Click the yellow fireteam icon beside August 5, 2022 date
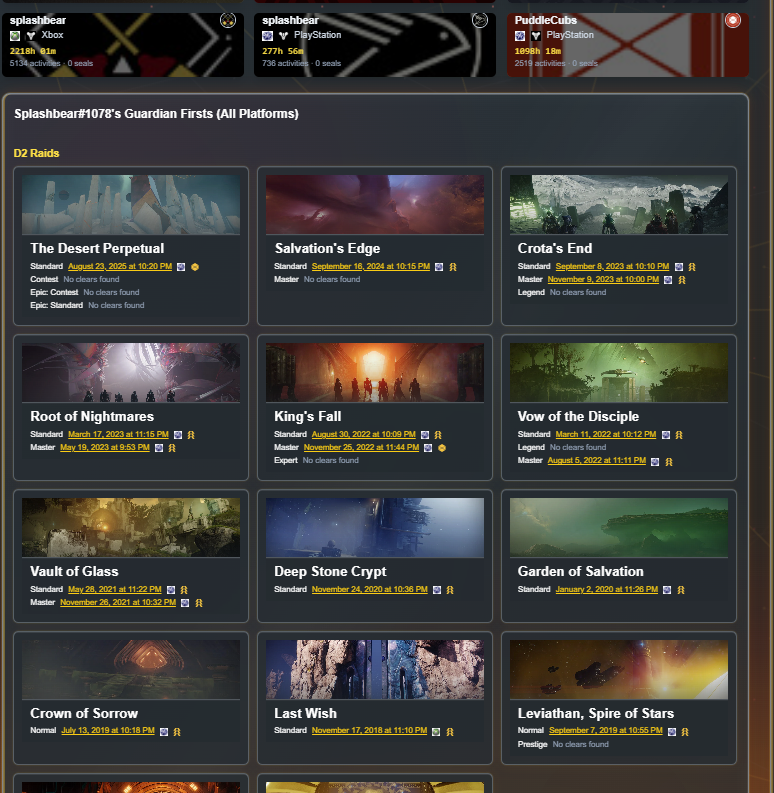774x793 pixels. tap(669, 462)
